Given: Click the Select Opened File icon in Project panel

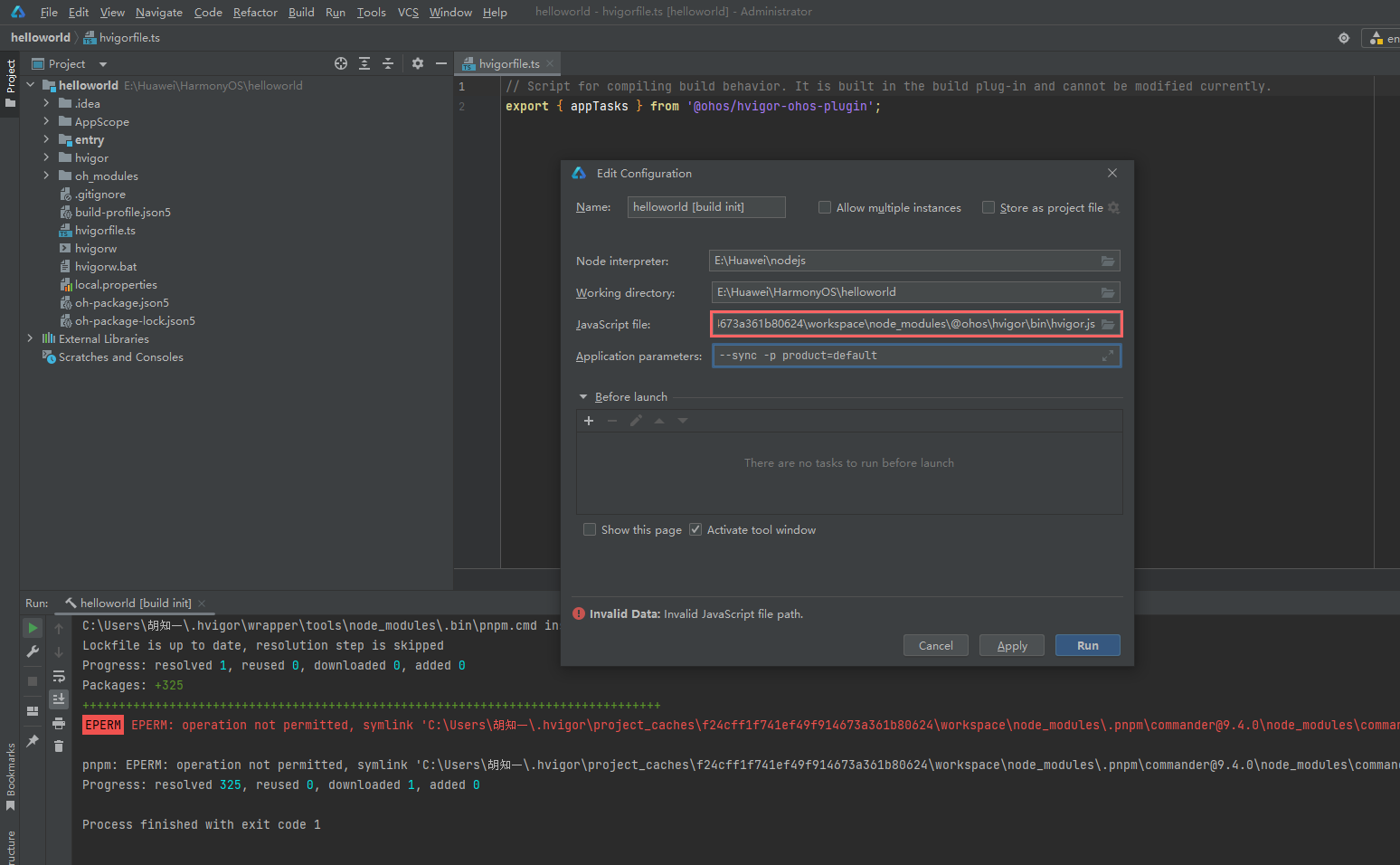Looking at the screenshot, I should 341,63.
